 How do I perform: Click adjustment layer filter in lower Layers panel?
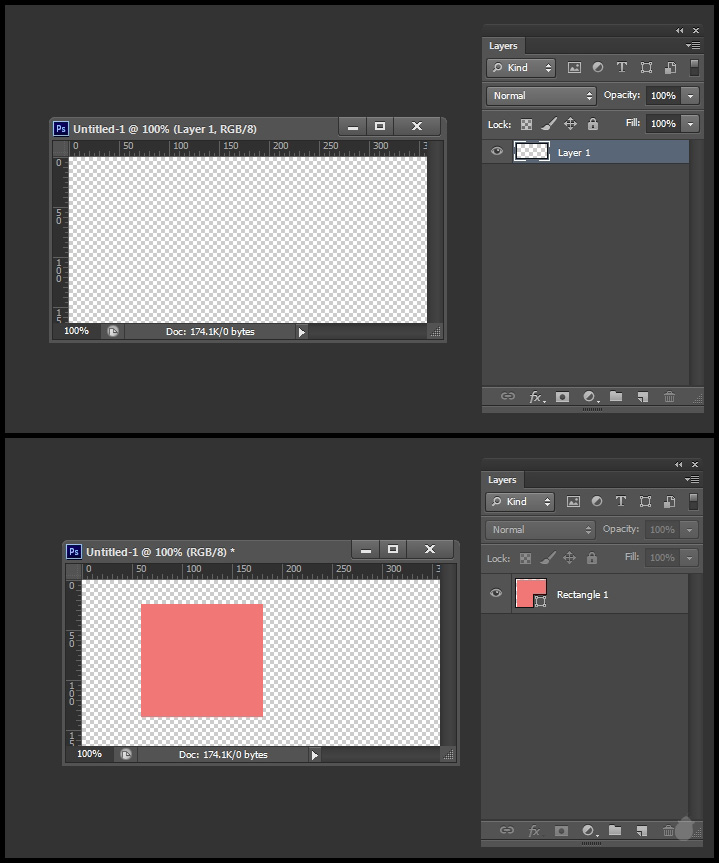(x=598, y=502)
